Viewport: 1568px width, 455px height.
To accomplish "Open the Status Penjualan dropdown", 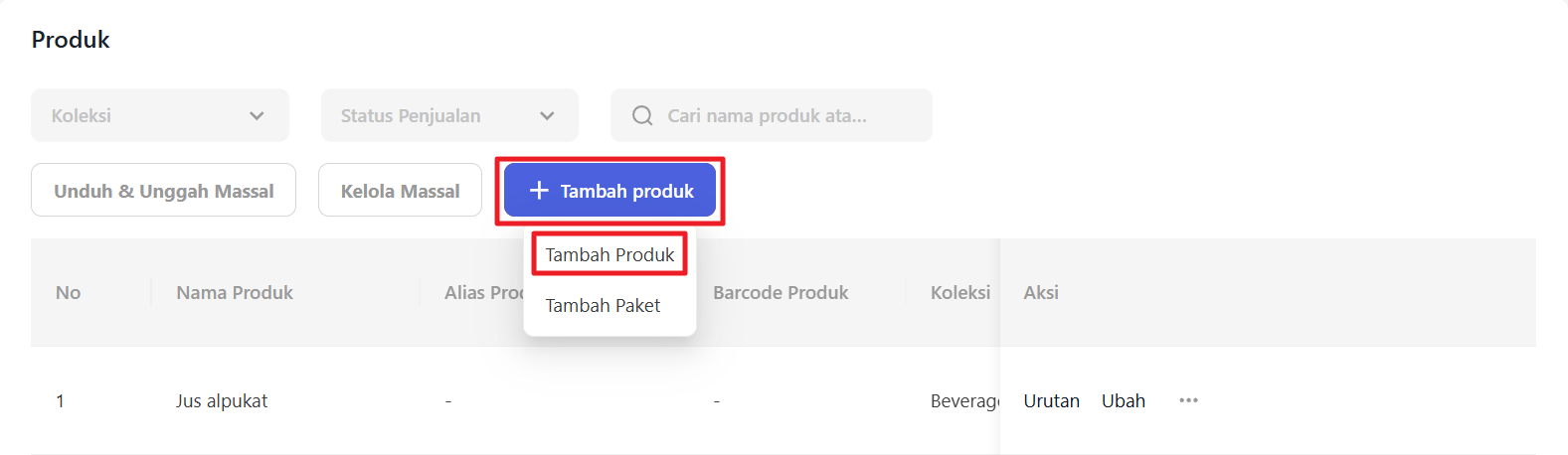I will (x=448, y=116).
